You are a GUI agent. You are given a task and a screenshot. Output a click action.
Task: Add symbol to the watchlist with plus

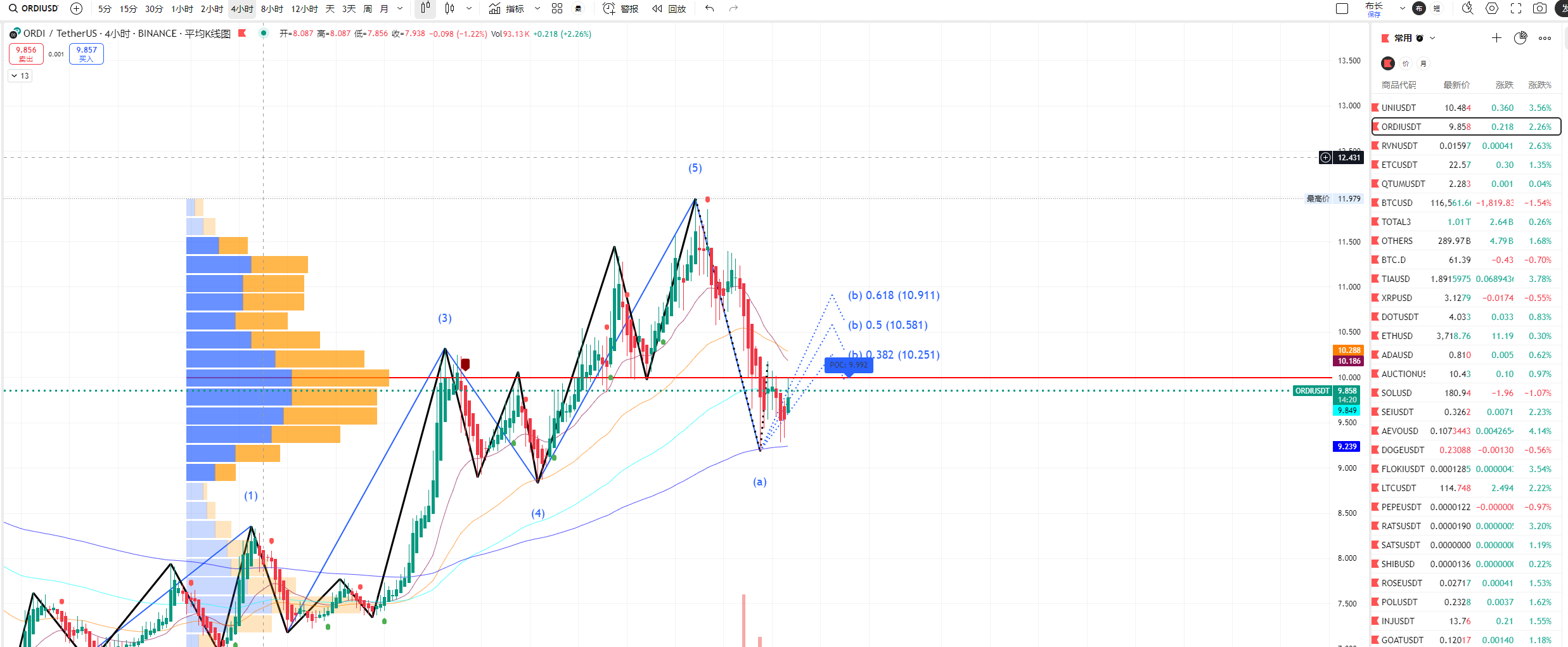click(x=1496, y=38)
